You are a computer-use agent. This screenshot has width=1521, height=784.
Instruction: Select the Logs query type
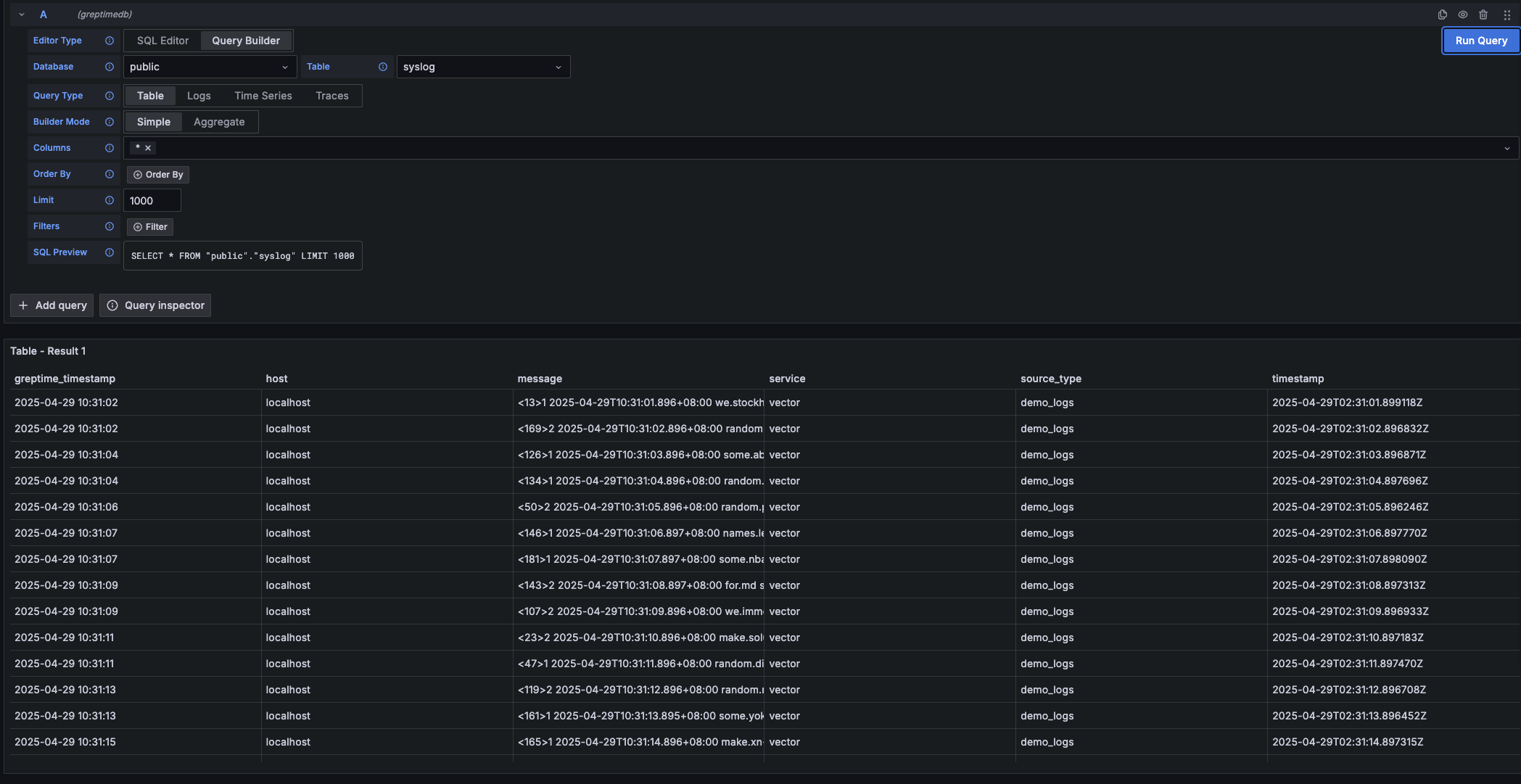point(199,96)
